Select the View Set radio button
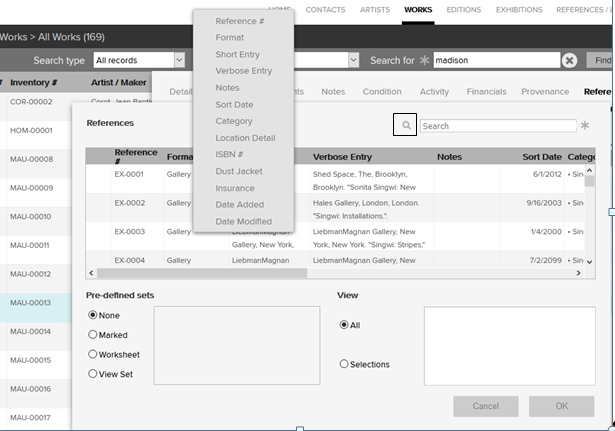This screenshot has height=431, width=615. tap(93, 374)
